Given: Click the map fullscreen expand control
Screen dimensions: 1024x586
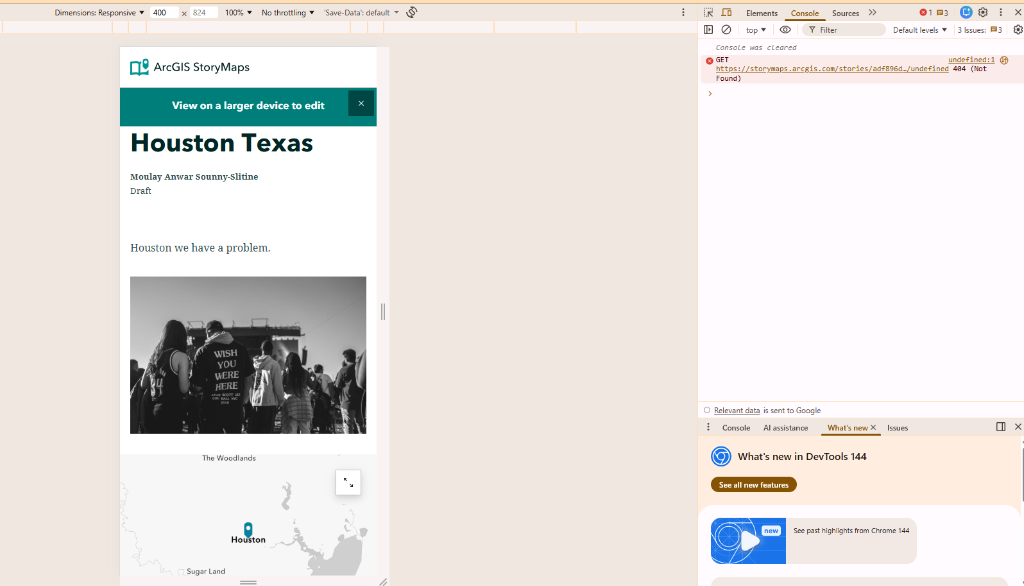Looking at the screenshot, I should coord(348,482).
